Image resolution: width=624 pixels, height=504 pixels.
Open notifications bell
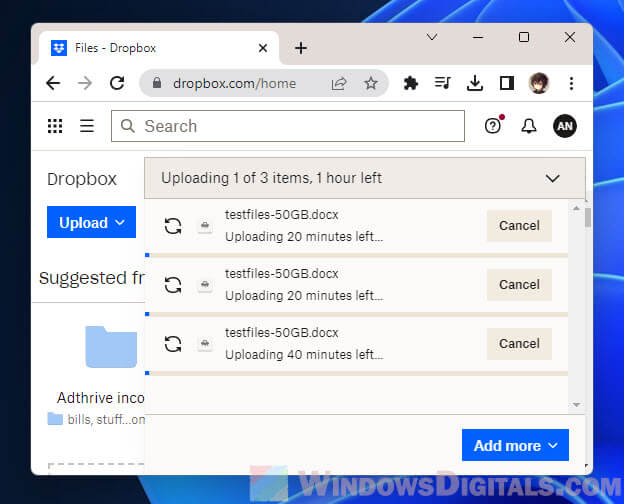click(x=529, y=126)
